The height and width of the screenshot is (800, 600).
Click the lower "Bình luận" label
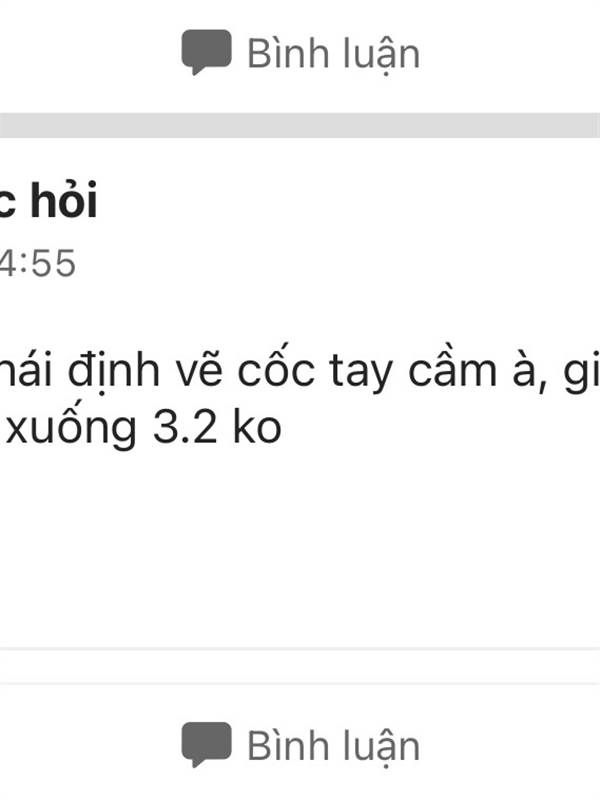(x=334, y=746)
